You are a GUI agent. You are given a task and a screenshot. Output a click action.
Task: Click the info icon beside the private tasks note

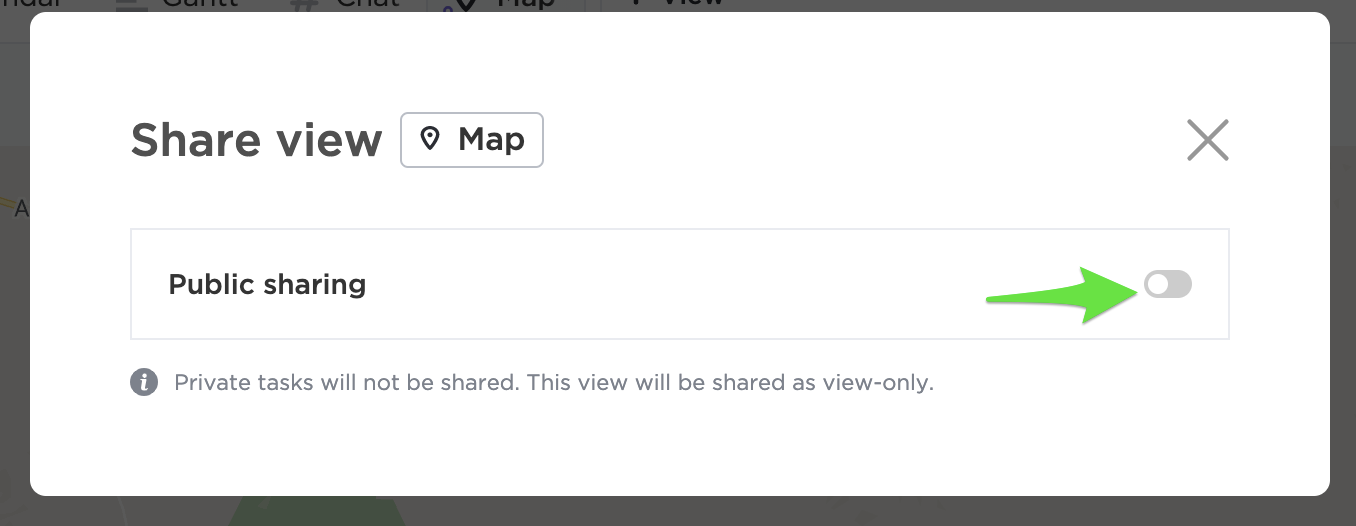click(x=144, y=382)
